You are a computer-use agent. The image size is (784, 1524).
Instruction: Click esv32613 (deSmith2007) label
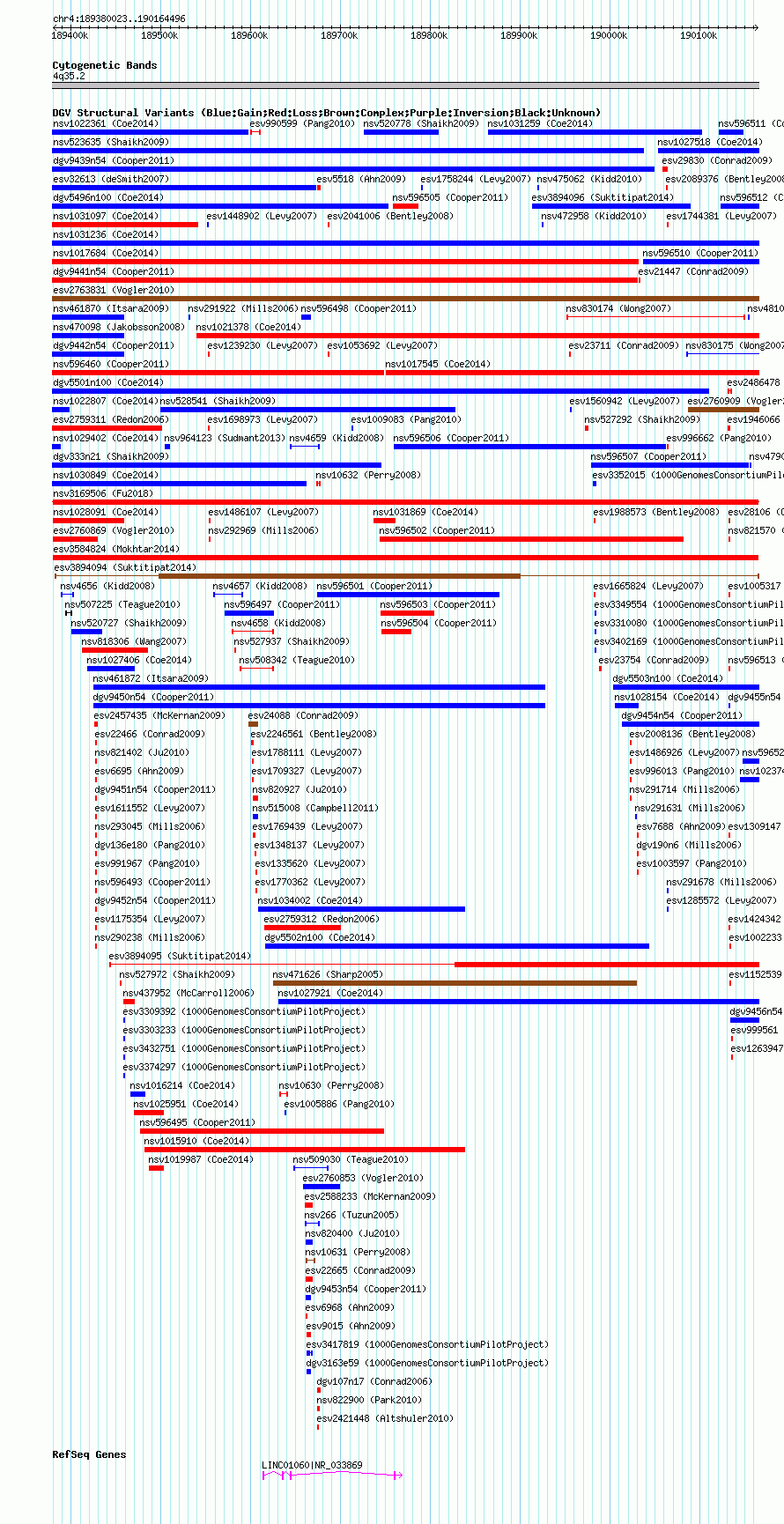point(111,179)
